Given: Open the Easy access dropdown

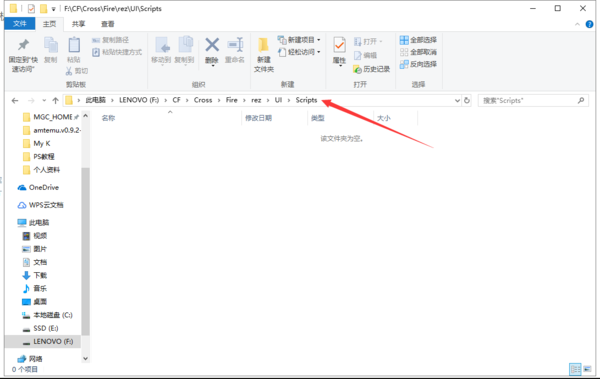Looking at the screenshot, I should (x=299, y=52).
